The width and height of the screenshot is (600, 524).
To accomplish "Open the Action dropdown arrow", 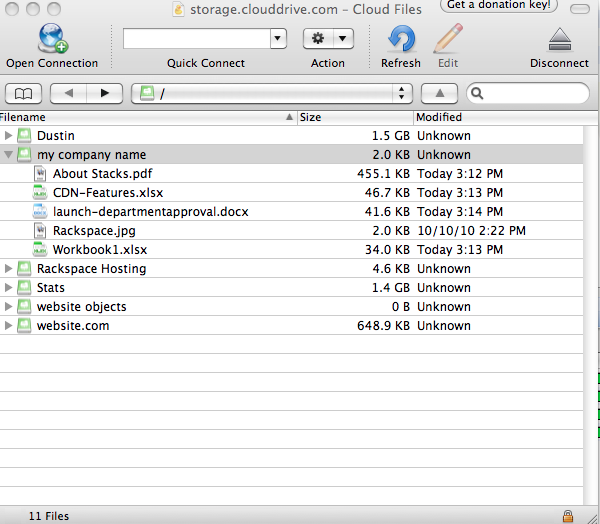I will [x=343, y=38].
